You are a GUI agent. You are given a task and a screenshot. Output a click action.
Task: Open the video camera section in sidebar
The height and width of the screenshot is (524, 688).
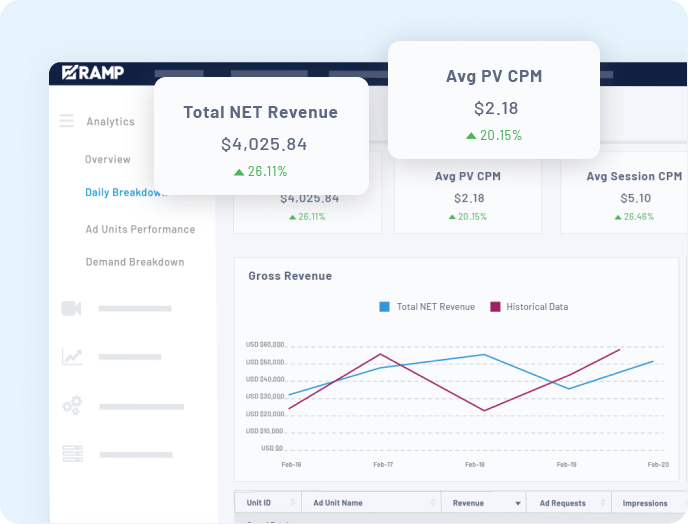click(x=71, y=308)
